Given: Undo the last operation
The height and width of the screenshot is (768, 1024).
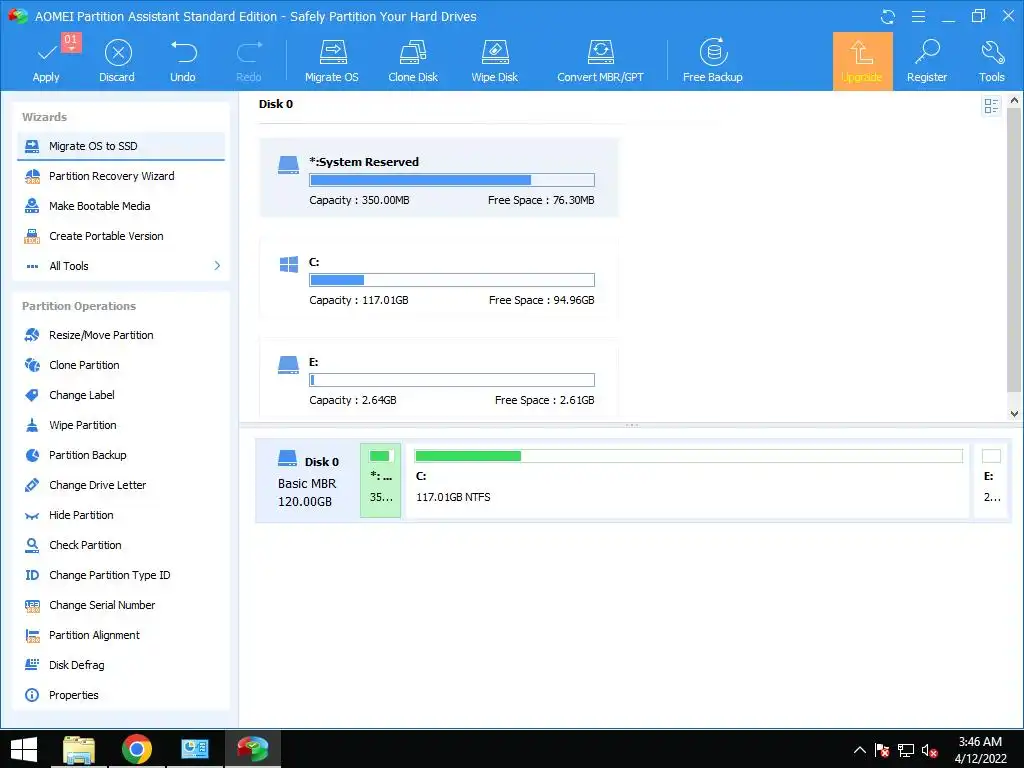Looking at the screenshot, I should pos(183,61).
